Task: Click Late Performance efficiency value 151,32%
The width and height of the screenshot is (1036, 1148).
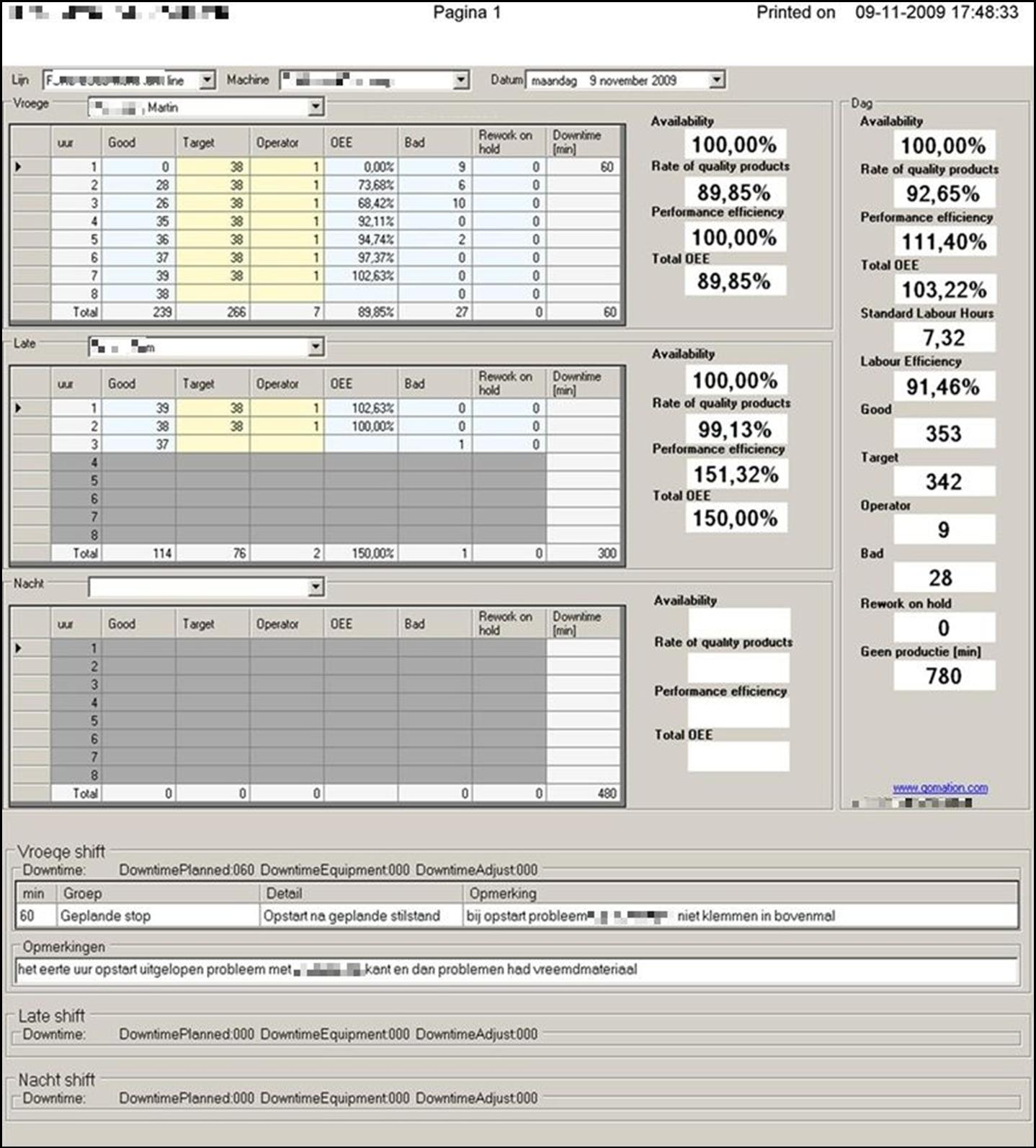Action: 736,475
